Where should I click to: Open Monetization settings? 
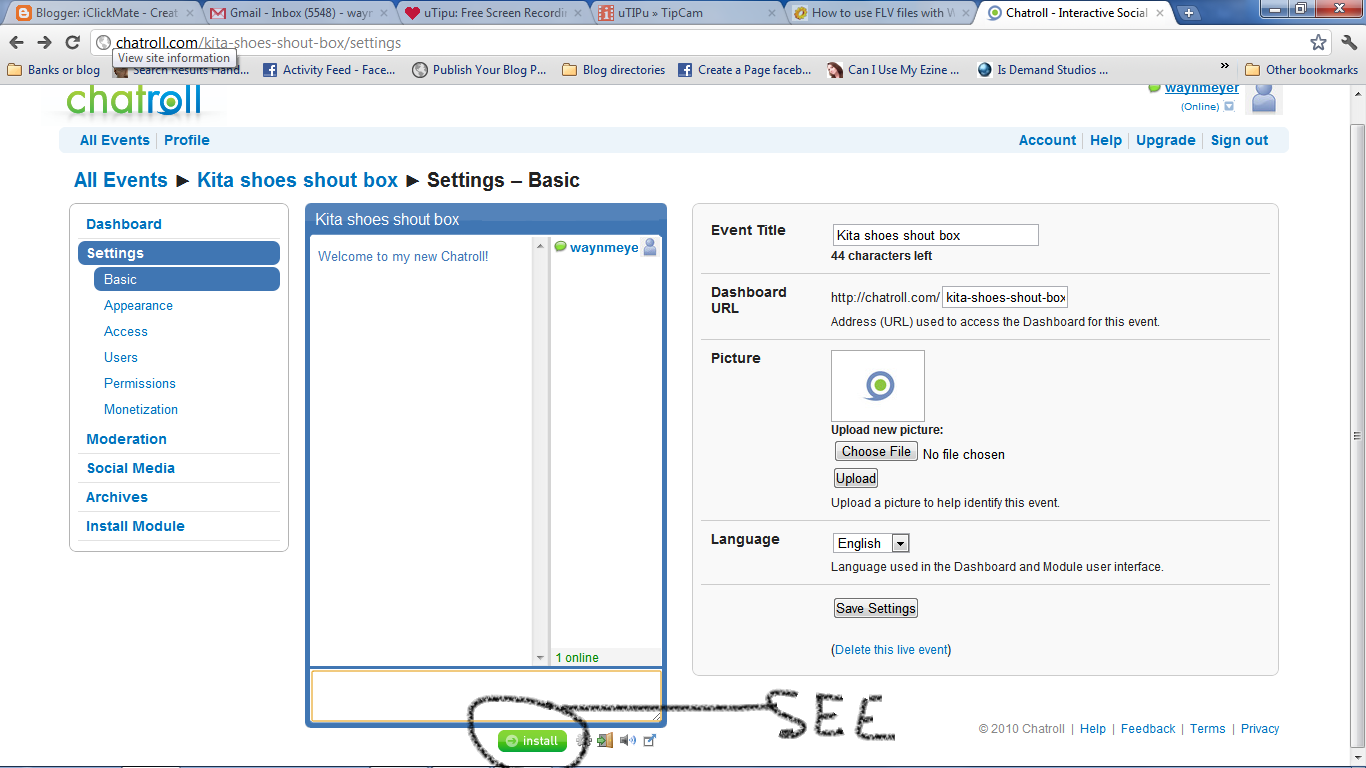pyautogui.click(x=141, y=409)
